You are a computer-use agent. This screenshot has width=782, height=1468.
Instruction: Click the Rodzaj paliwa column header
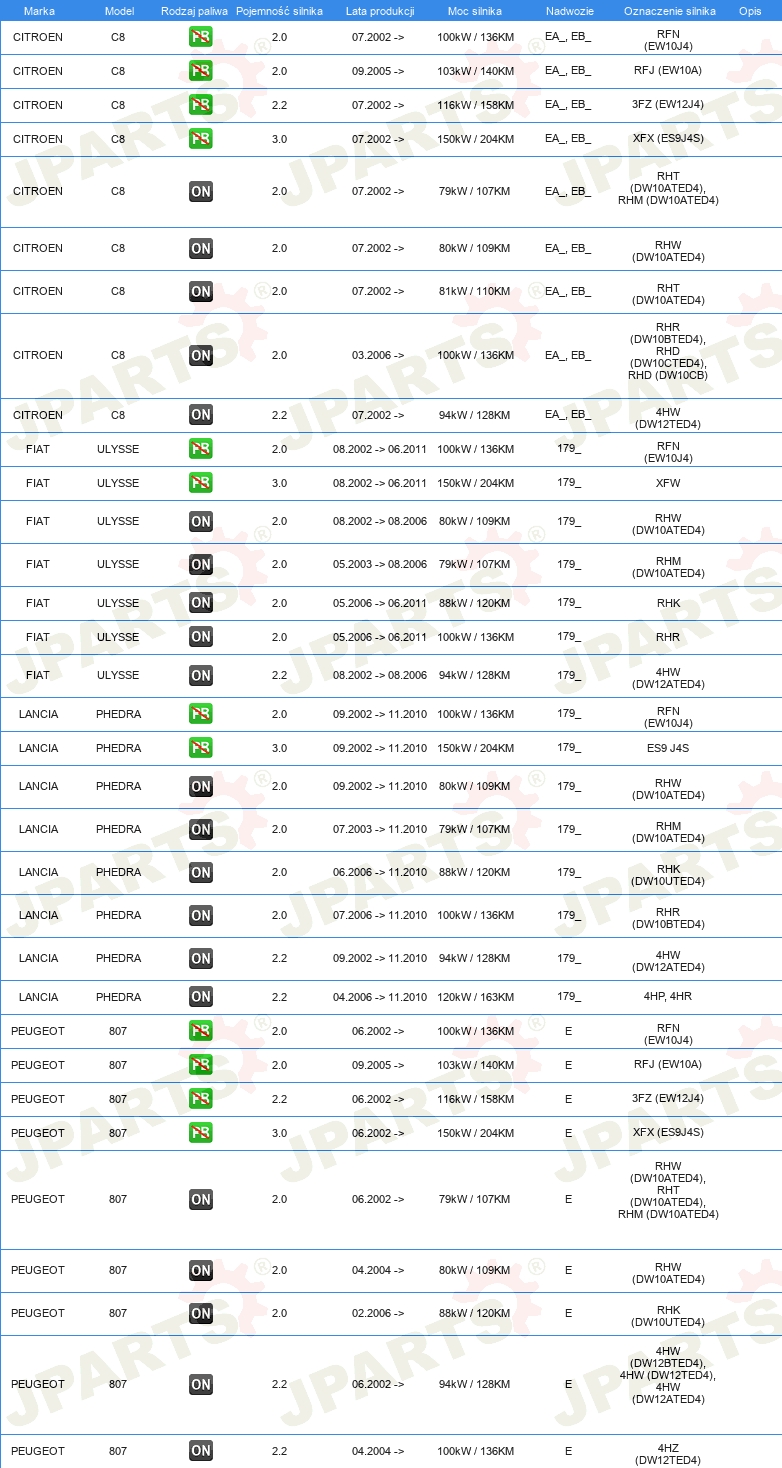point(195,11)
